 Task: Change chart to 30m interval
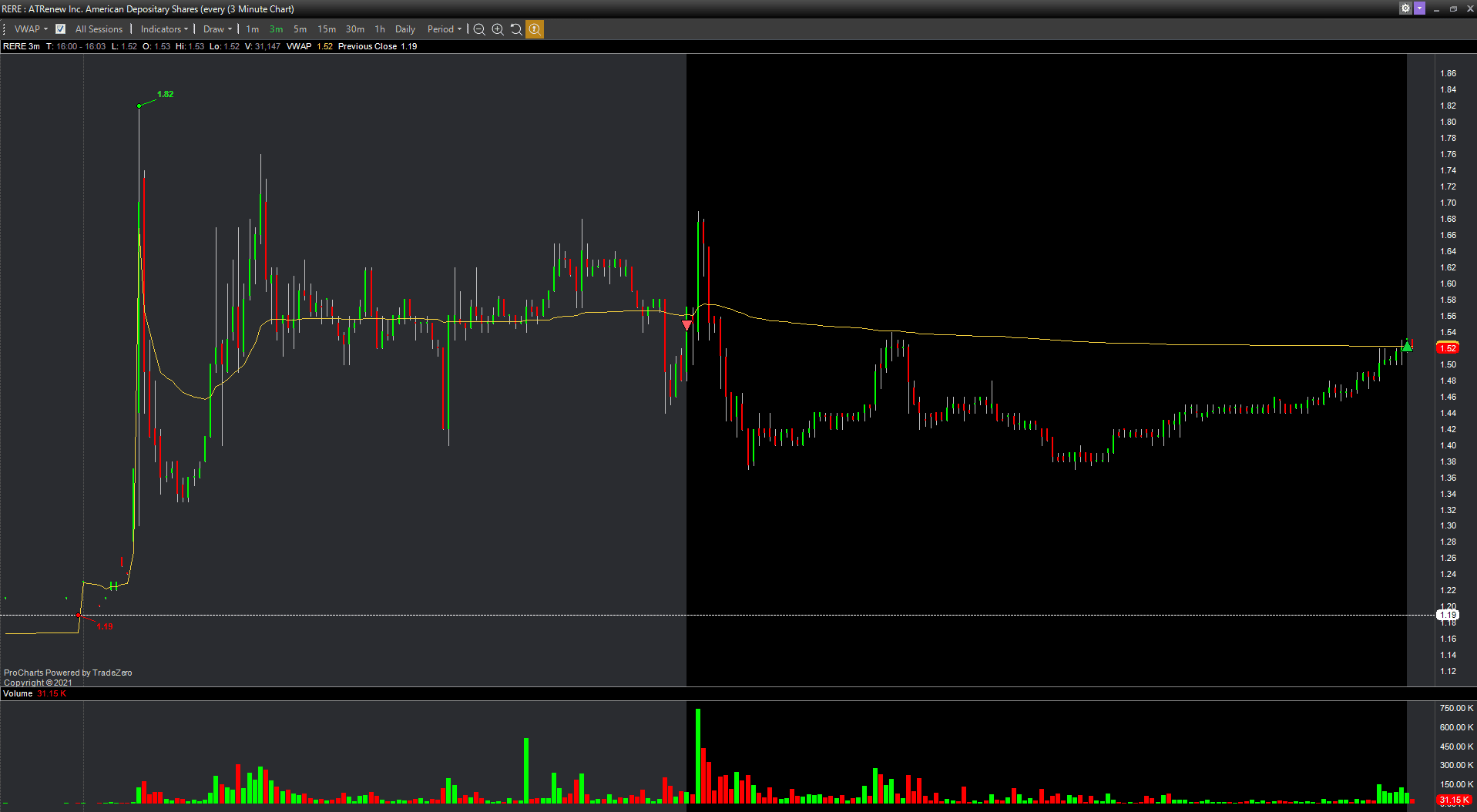(x=355, y=29)
